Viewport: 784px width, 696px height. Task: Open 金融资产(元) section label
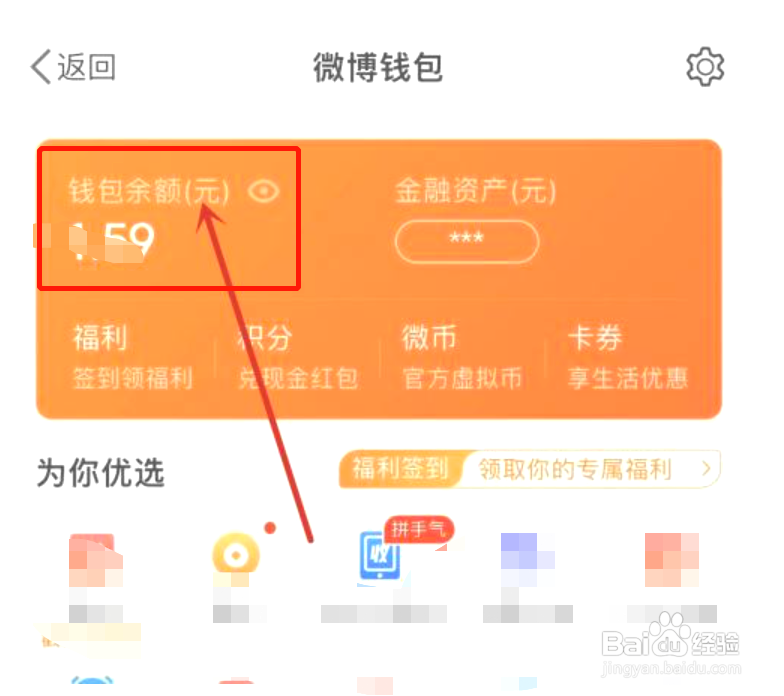[x=475, y=190]
